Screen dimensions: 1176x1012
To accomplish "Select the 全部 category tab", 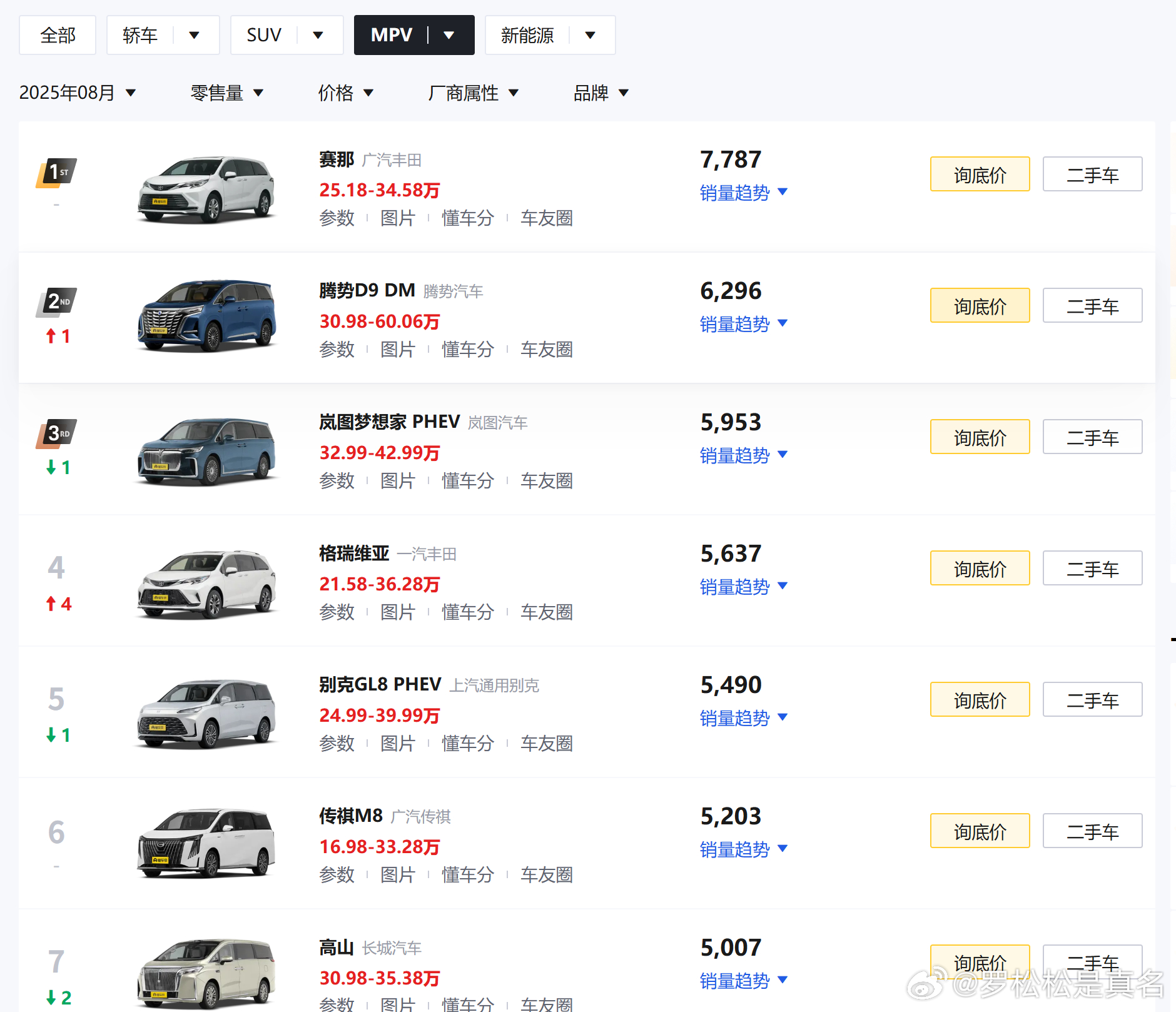I will click(x=58, y=35).
